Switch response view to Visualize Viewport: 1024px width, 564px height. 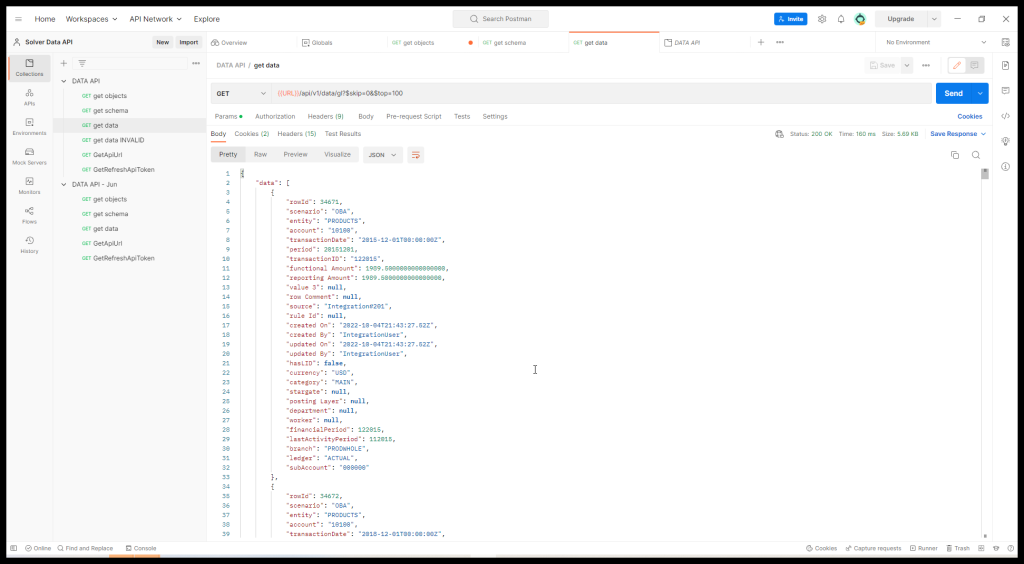[337, 155]
